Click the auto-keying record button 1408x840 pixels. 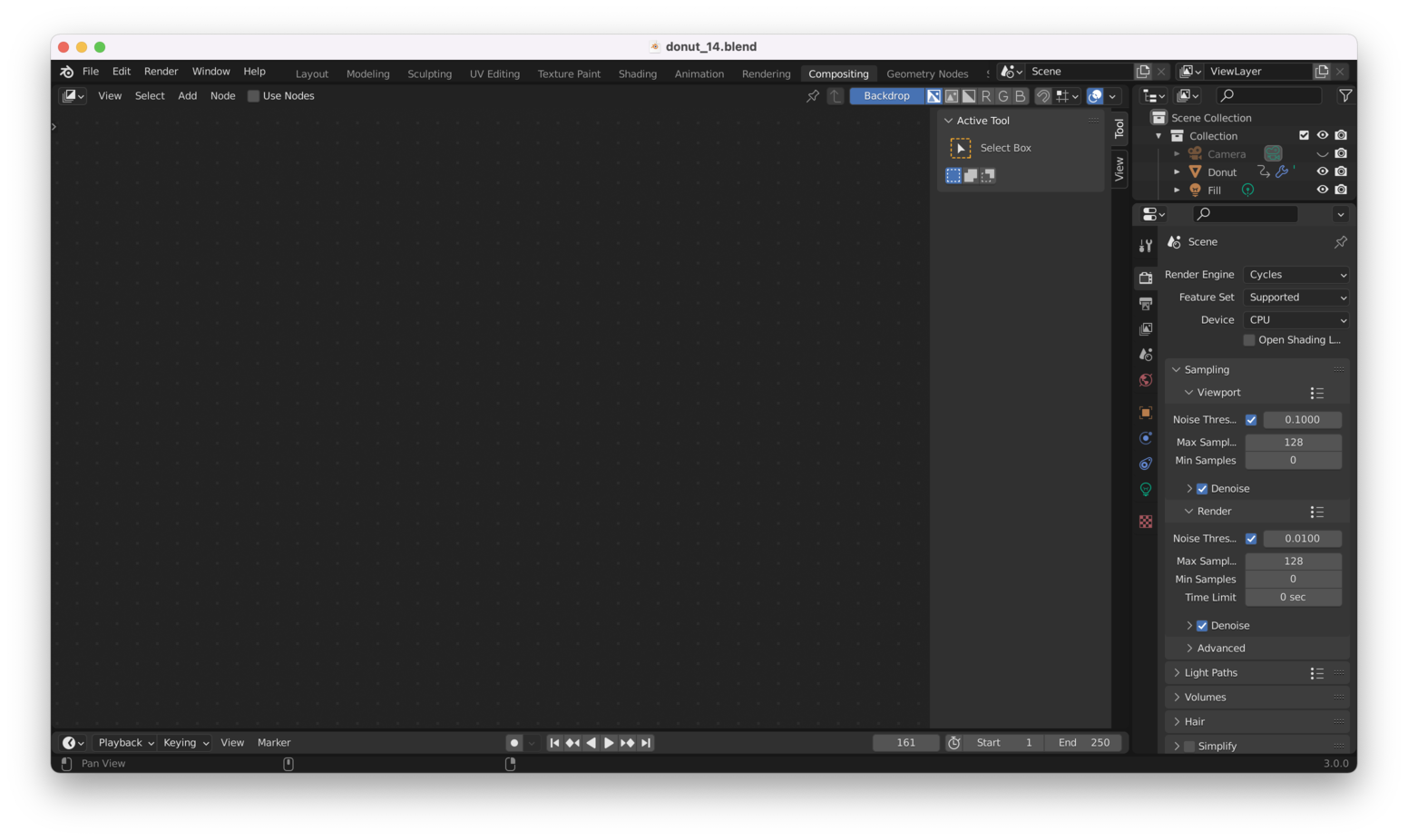[514, 743]
